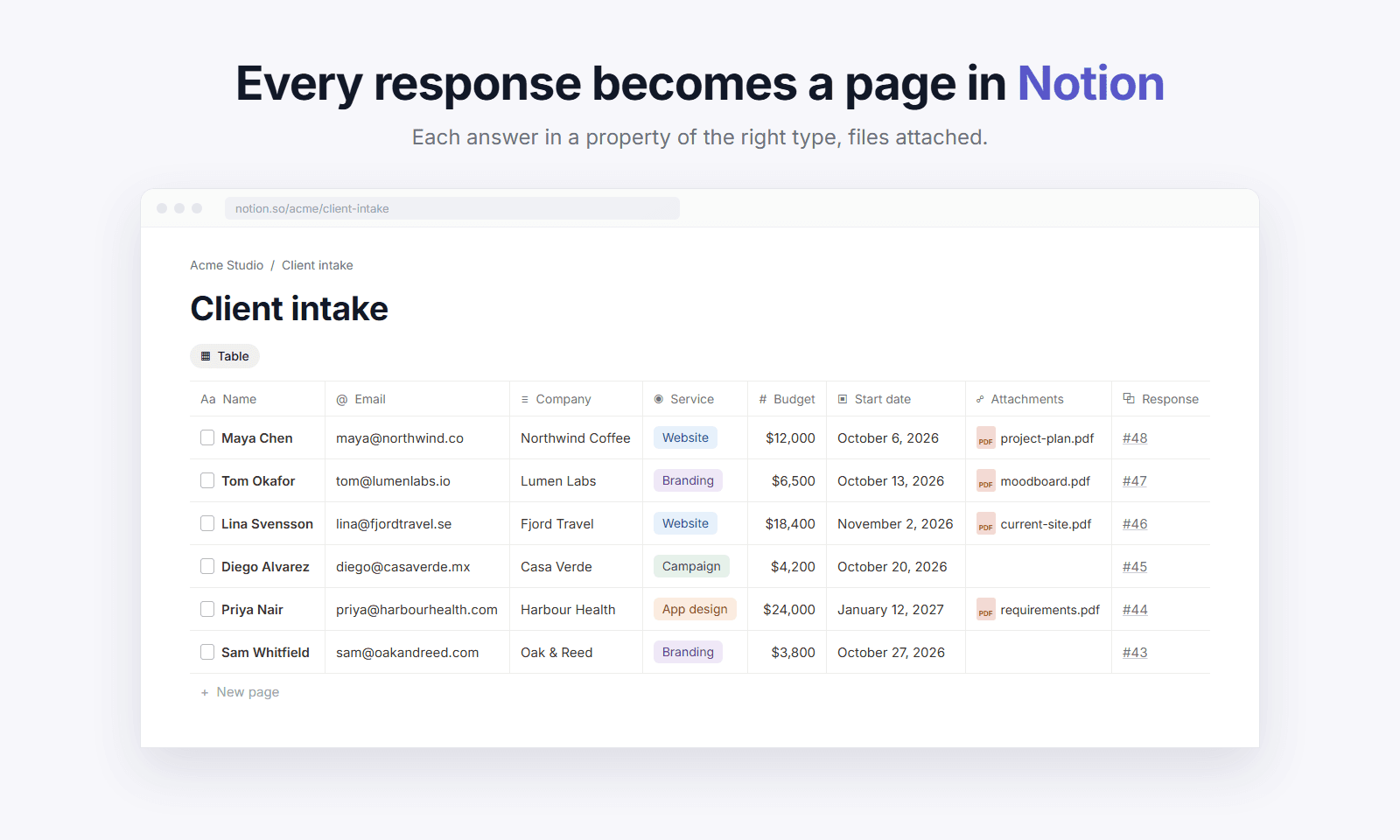Click the $24,000 budget cell
The height and width of the screenshot is (840, 1400).
(789, 609)
